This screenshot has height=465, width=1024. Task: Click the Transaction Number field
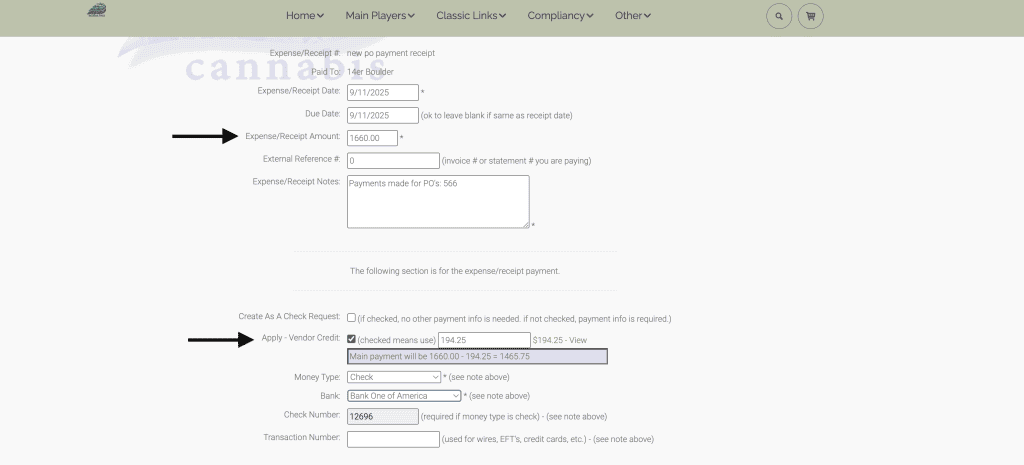tap(393, 438)
